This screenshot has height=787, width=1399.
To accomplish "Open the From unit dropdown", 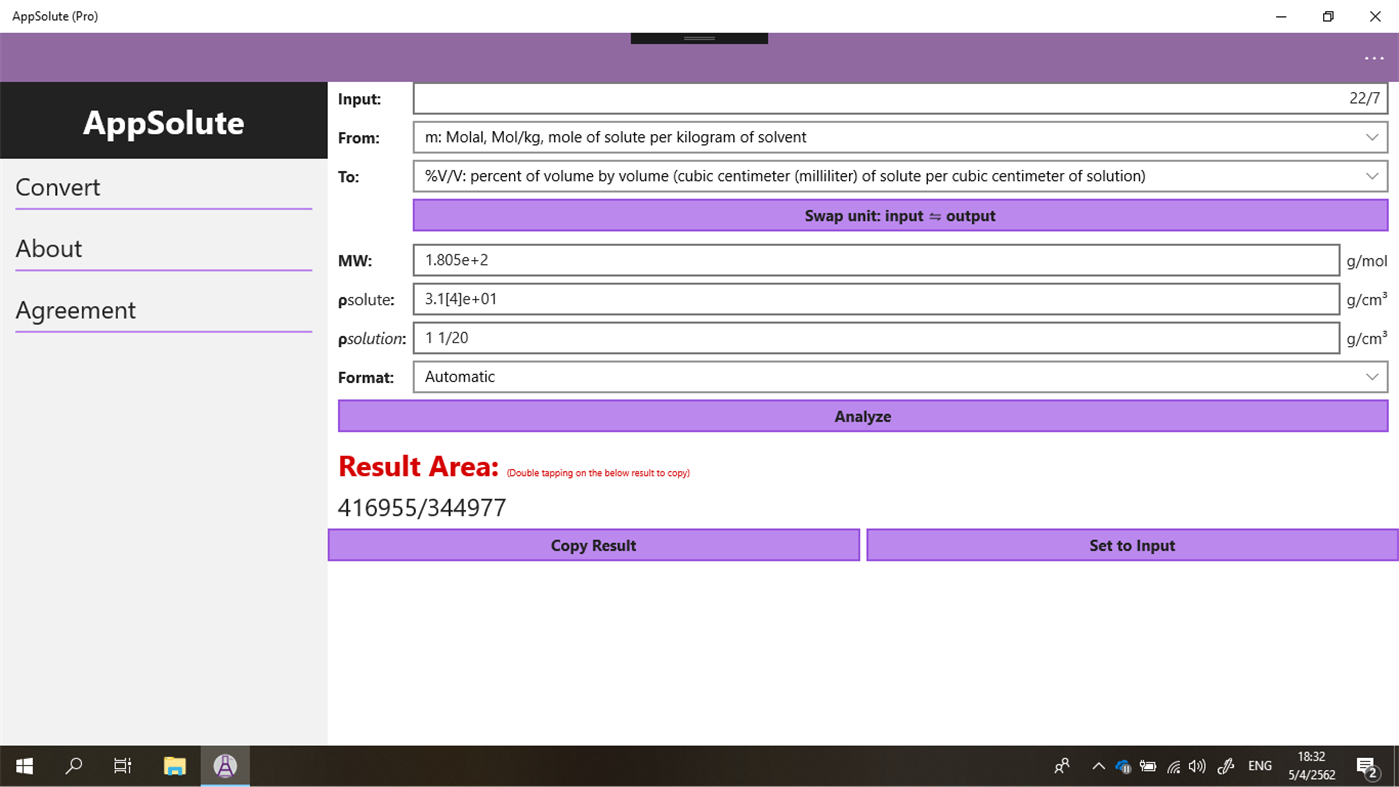I will click(898, 137).
